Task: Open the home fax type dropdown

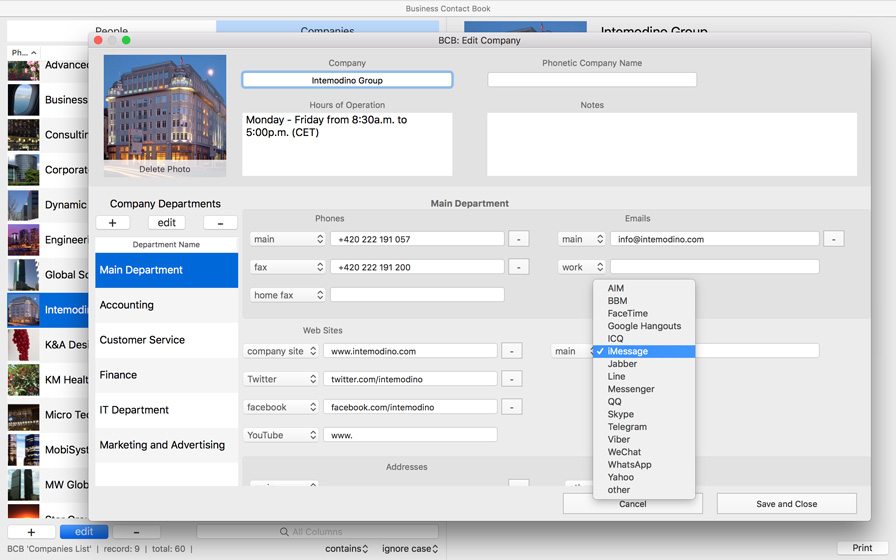Action: pos(287,295)
